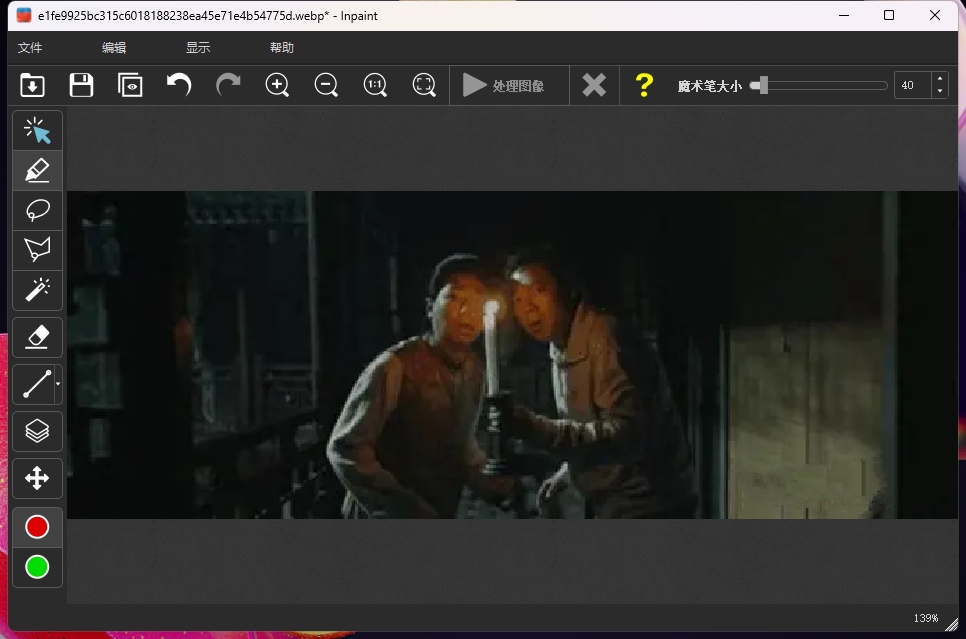The image size is (966, 639).
Task: Select the Lasso tool
Action: coord(37,210)
